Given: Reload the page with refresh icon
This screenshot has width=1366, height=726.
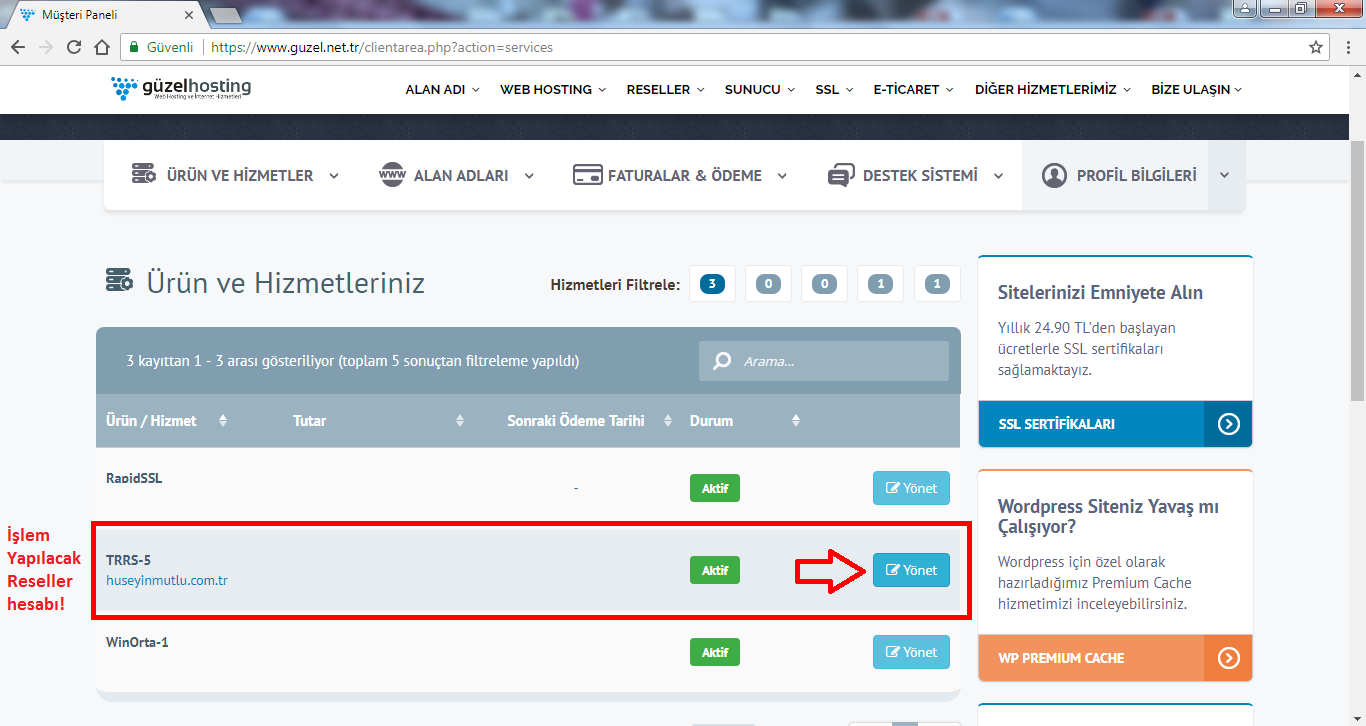Looking at the screenshot, I should 74,47.
